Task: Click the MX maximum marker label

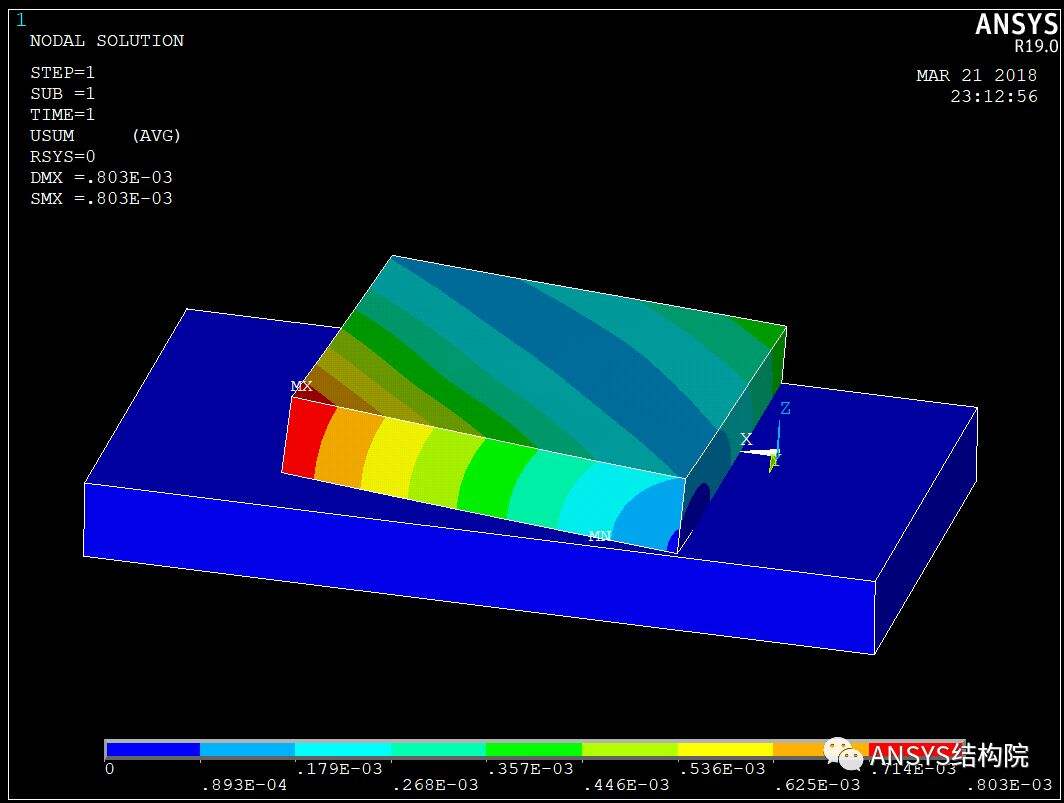Action: pyautogui.click(x=301, y=386)
